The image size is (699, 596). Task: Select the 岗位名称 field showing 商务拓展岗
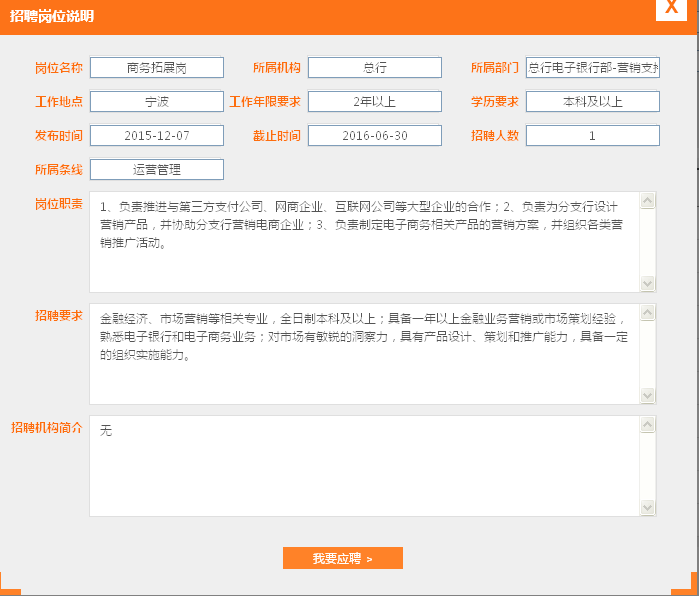[157, 68]
